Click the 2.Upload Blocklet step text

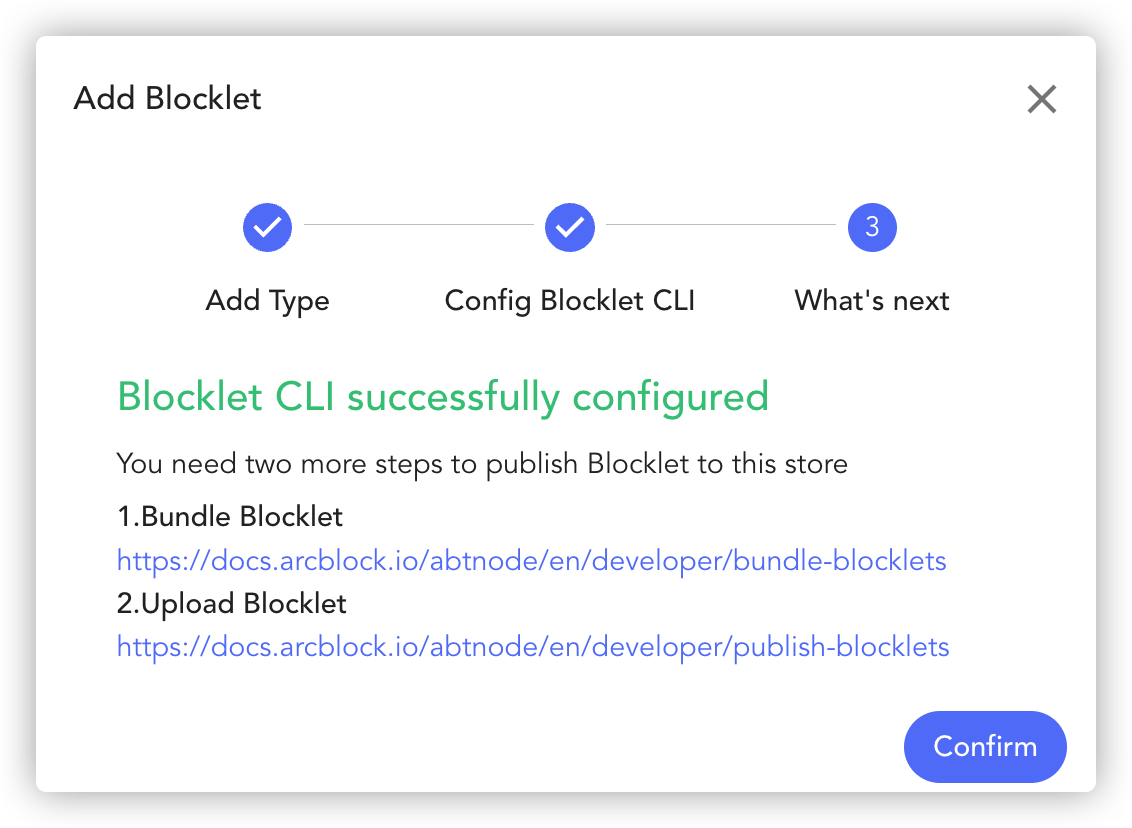point(232,604)
